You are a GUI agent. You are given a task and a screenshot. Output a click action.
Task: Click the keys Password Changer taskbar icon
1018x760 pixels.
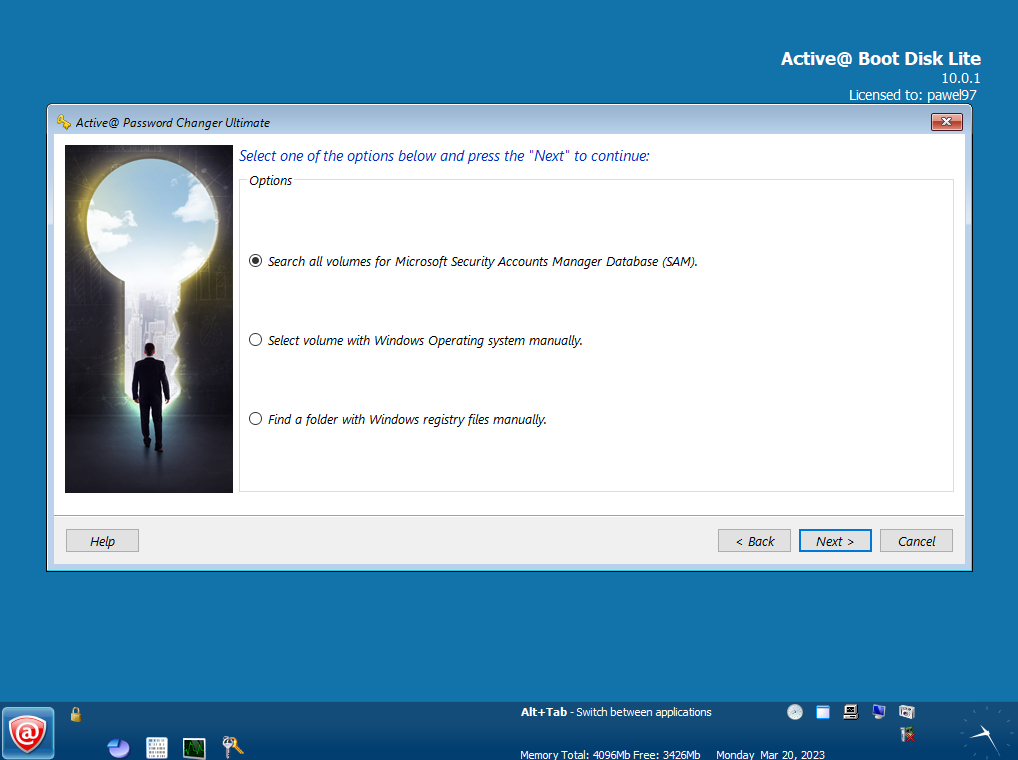pyautogui.click(x=232, y=747)
